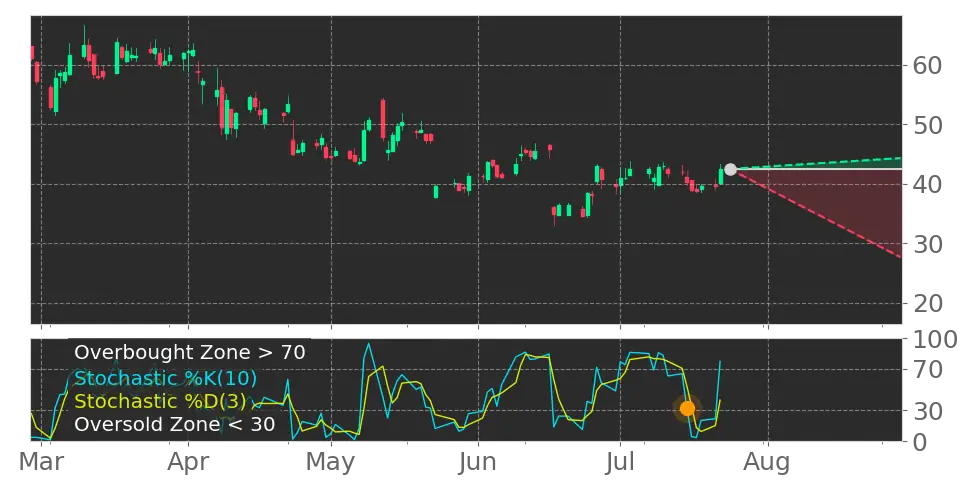This screenshot has height=486, width=972.
Task: Click the price axis label 50
Action: [x=927, y=125]
